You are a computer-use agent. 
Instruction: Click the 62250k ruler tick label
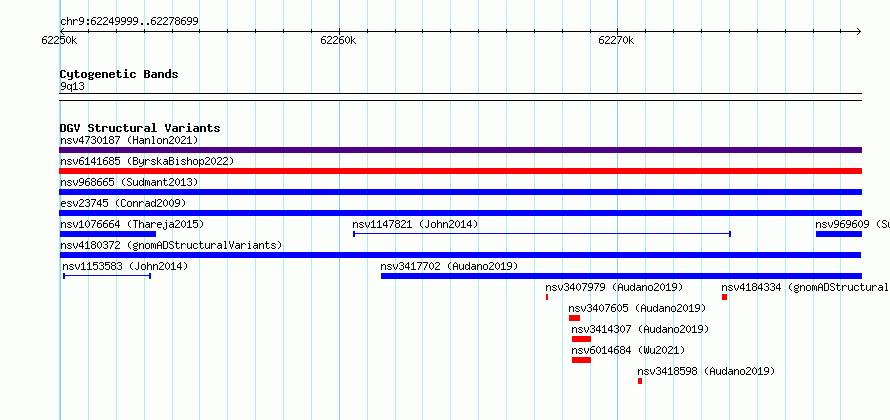coord(60,40)
